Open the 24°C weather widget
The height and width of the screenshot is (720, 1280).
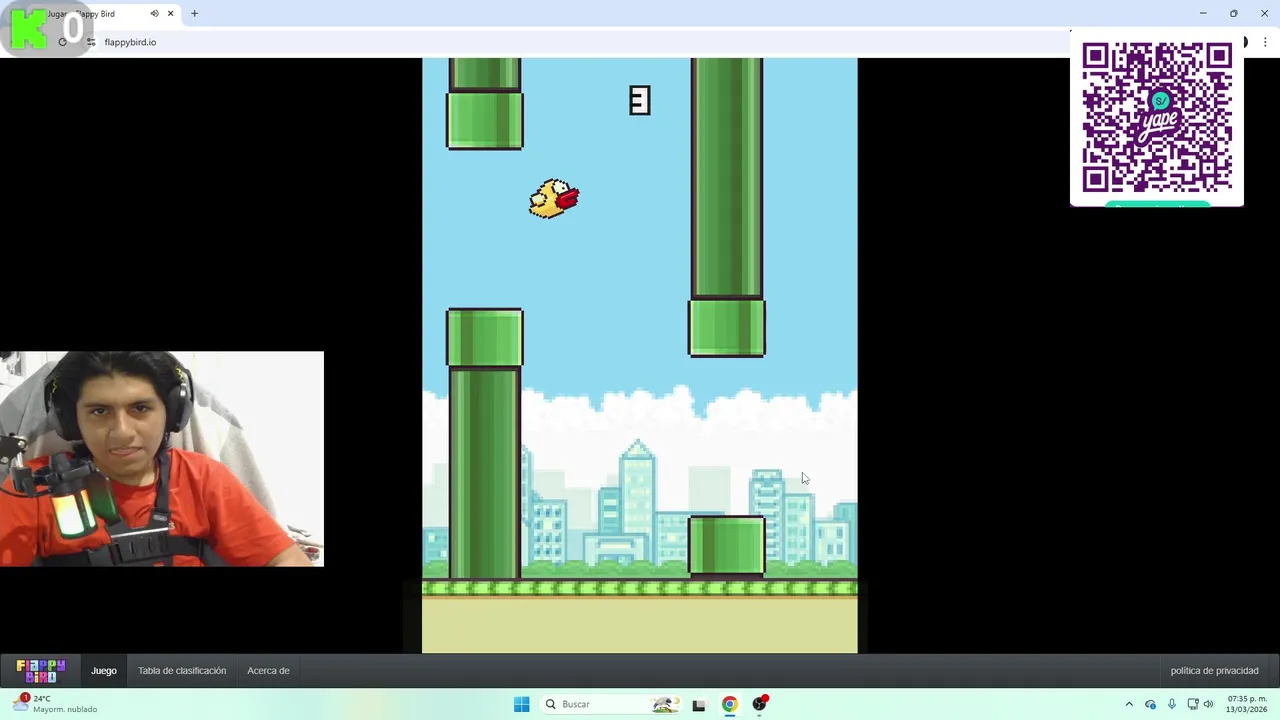tap(57, 704)
